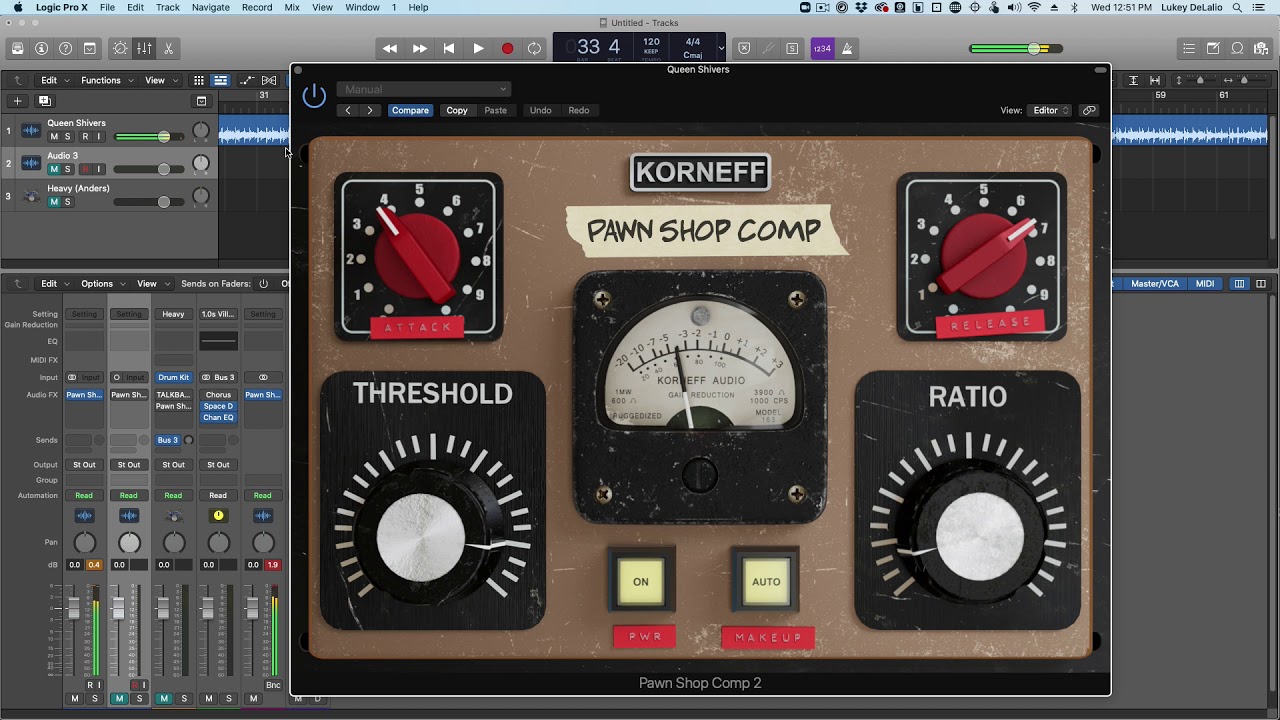Open Chan EQ plugin slot
Image resolution: width=1280 pixels, height=720 pixels.
coord(218,418)
